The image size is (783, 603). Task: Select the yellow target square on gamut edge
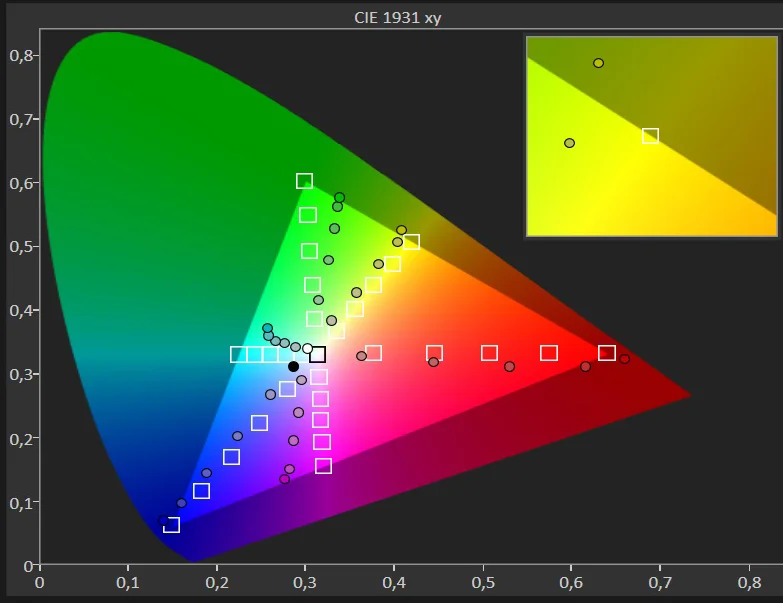click(x=411, y=242)
